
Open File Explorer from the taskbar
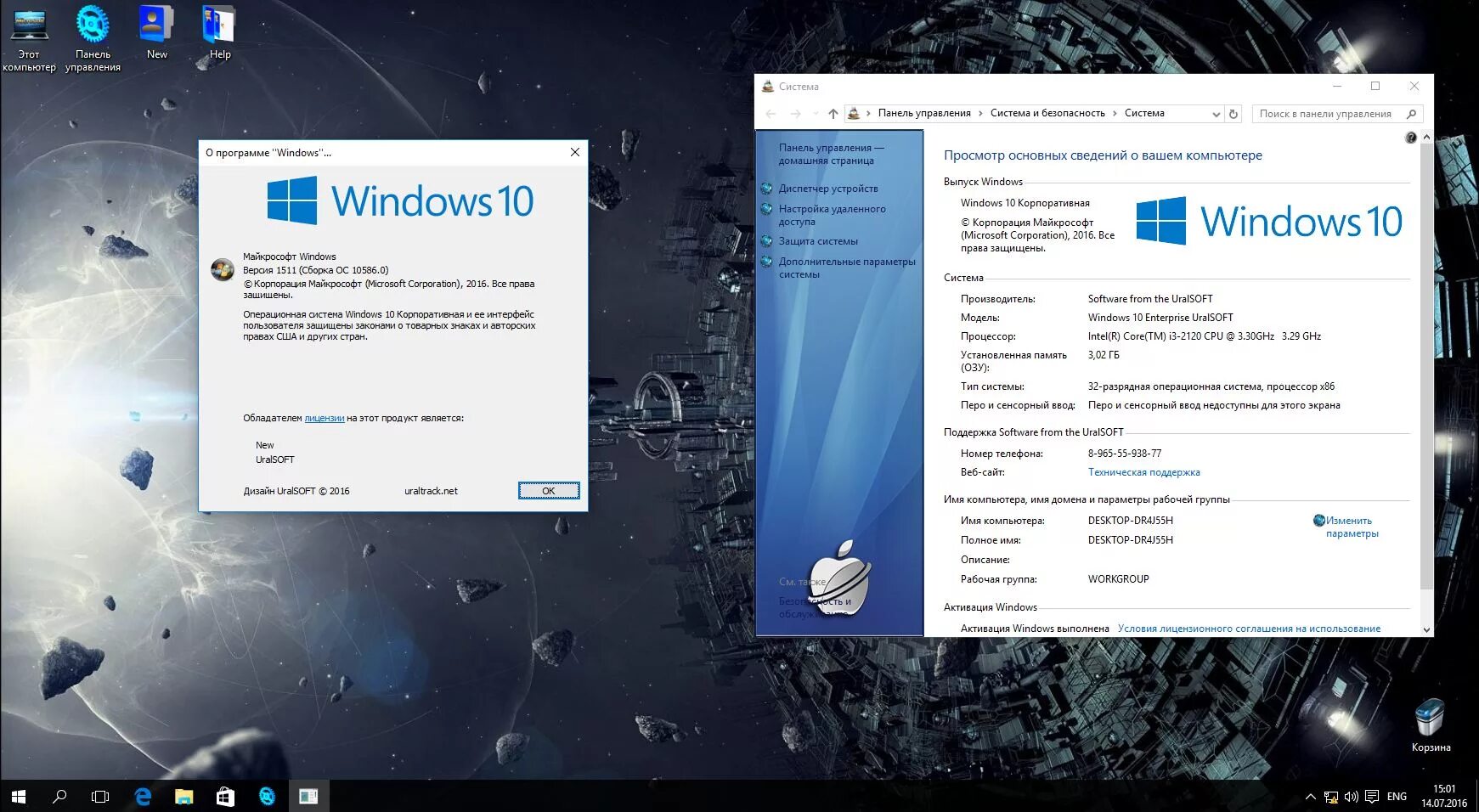183,797
